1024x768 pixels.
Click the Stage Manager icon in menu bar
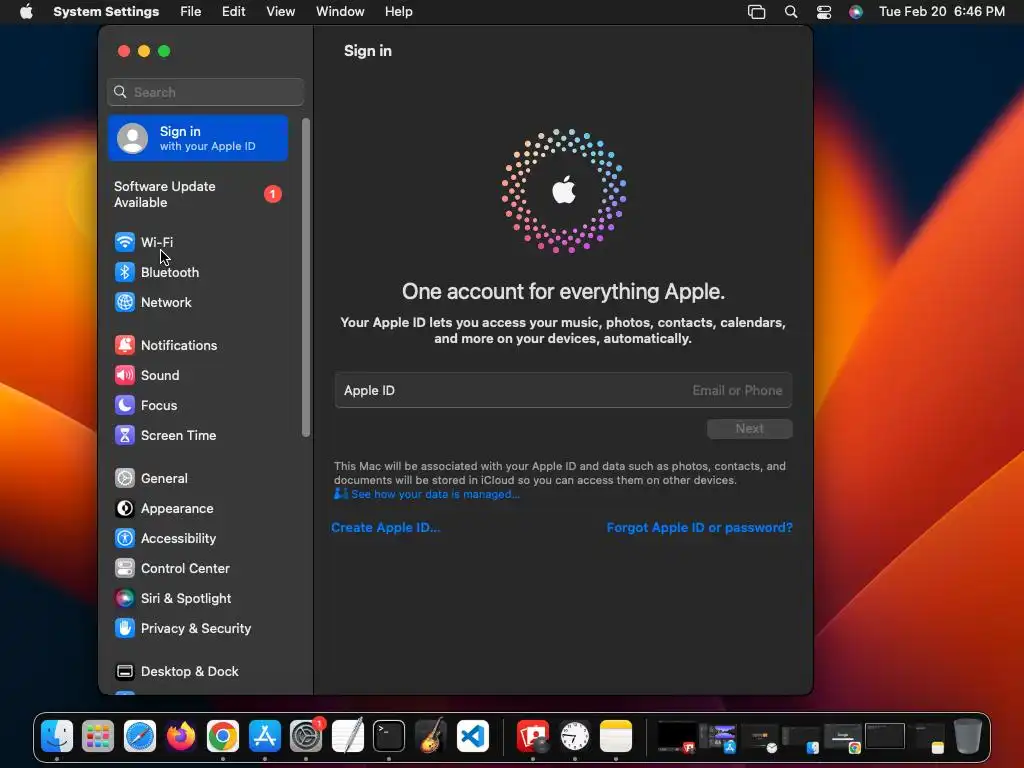756,12
